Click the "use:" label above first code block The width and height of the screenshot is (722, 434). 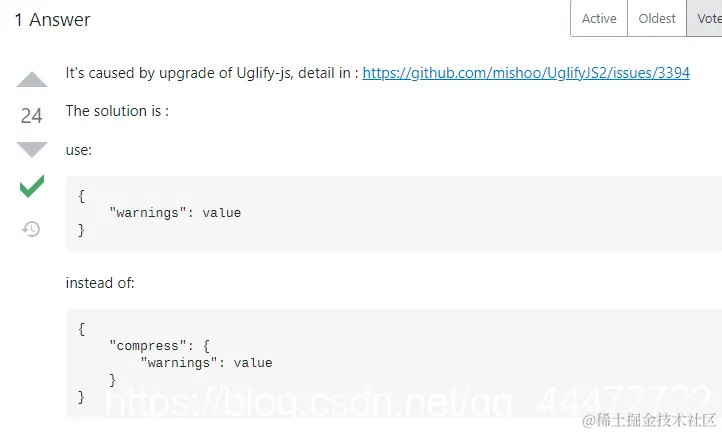click(x=79, y=150)
